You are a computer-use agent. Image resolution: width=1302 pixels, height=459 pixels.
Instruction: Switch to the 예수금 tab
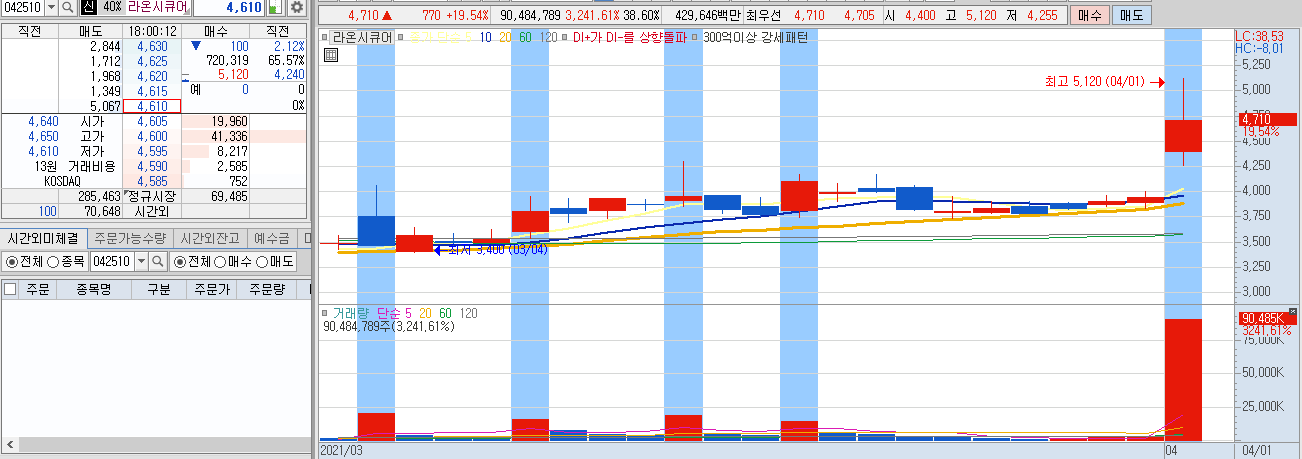coord(271,238)
